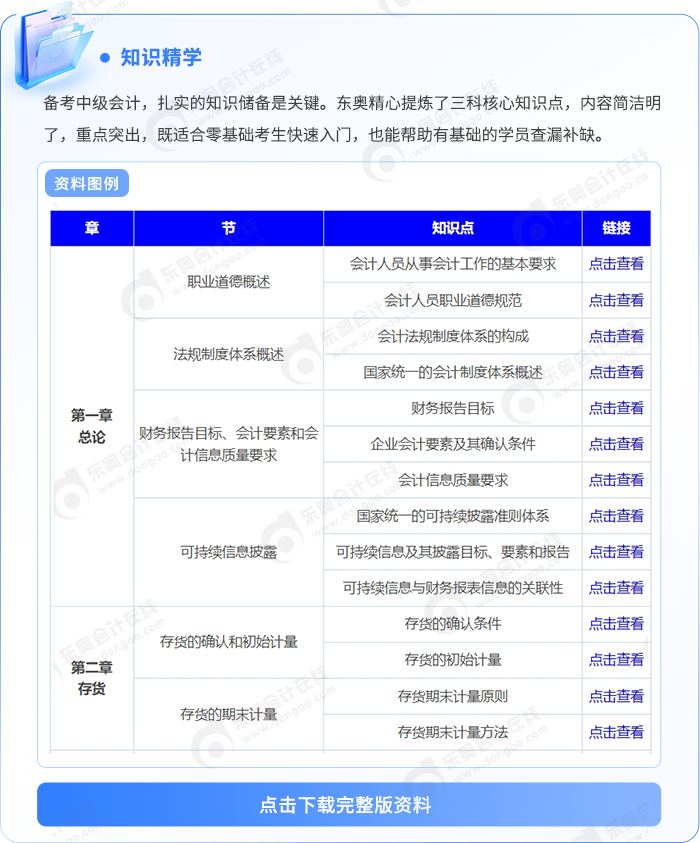The height and width of the screenshot is (843, 700).
Task: View 点击查看 link for 存货期末计量原则
Action: click(x=616, y=696)
